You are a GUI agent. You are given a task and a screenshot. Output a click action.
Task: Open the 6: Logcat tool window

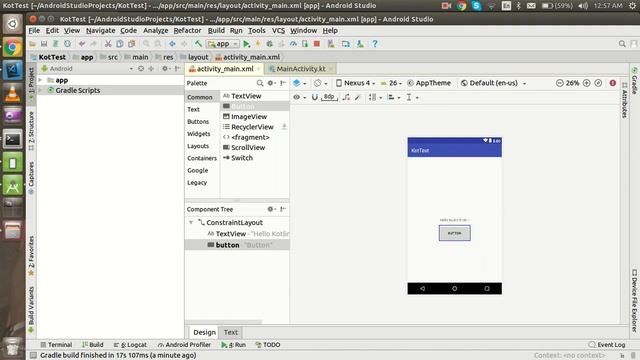130,345
